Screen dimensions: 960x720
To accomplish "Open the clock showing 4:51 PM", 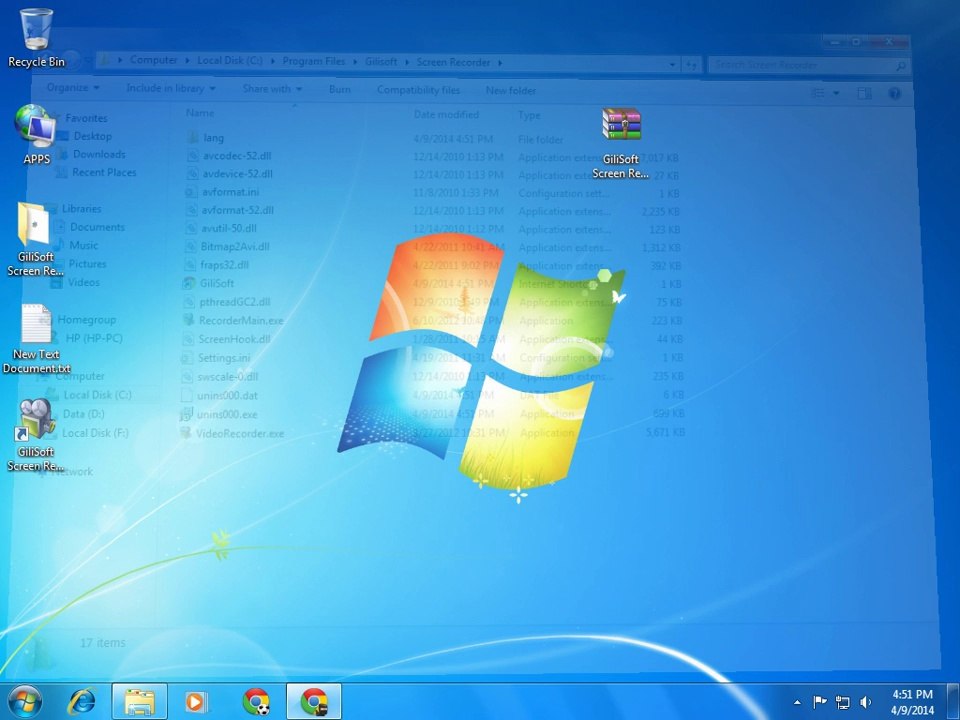I will [x=912, y=702].
